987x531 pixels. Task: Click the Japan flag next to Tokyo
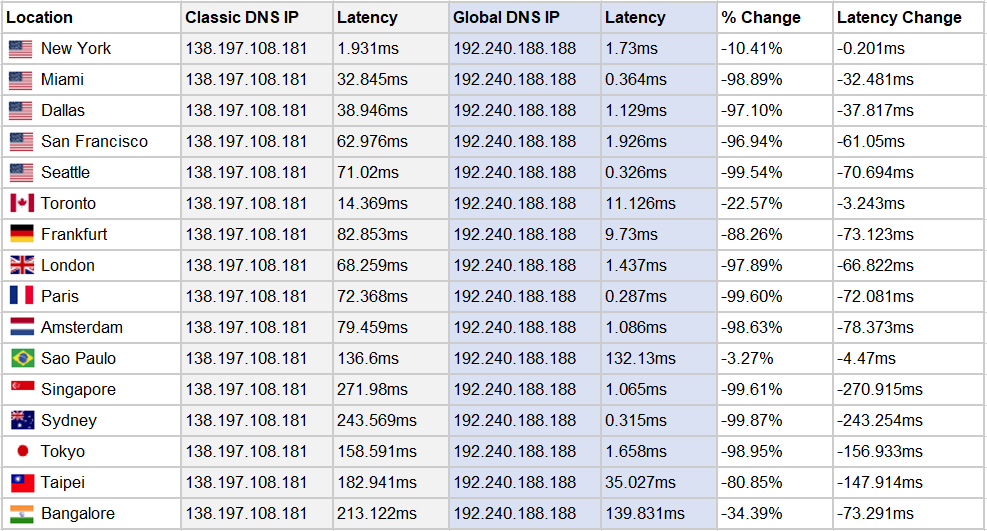(x=21, y=452)
